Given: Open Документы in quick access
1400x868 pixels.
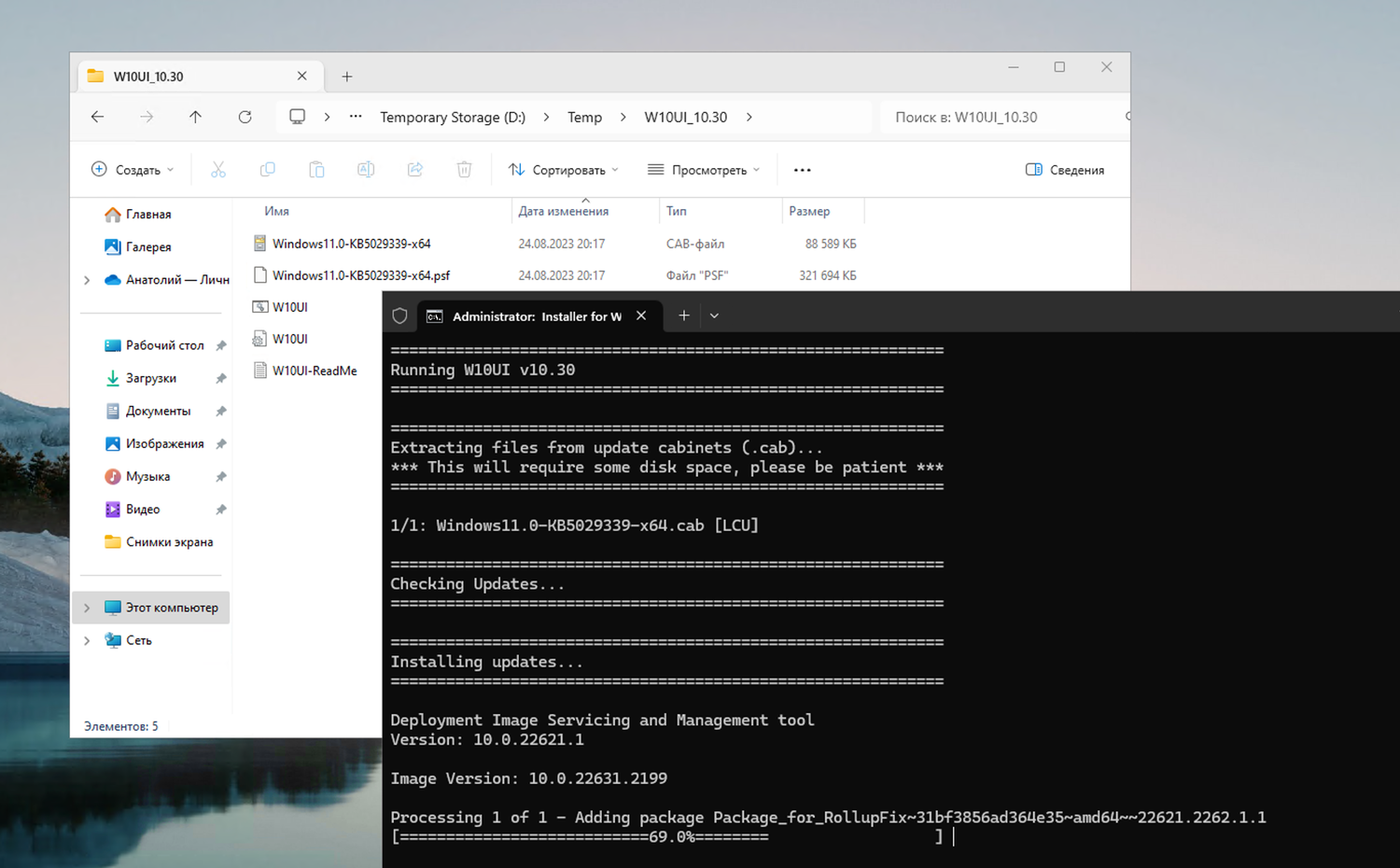Looking at the screenshot, I should 147,411.
